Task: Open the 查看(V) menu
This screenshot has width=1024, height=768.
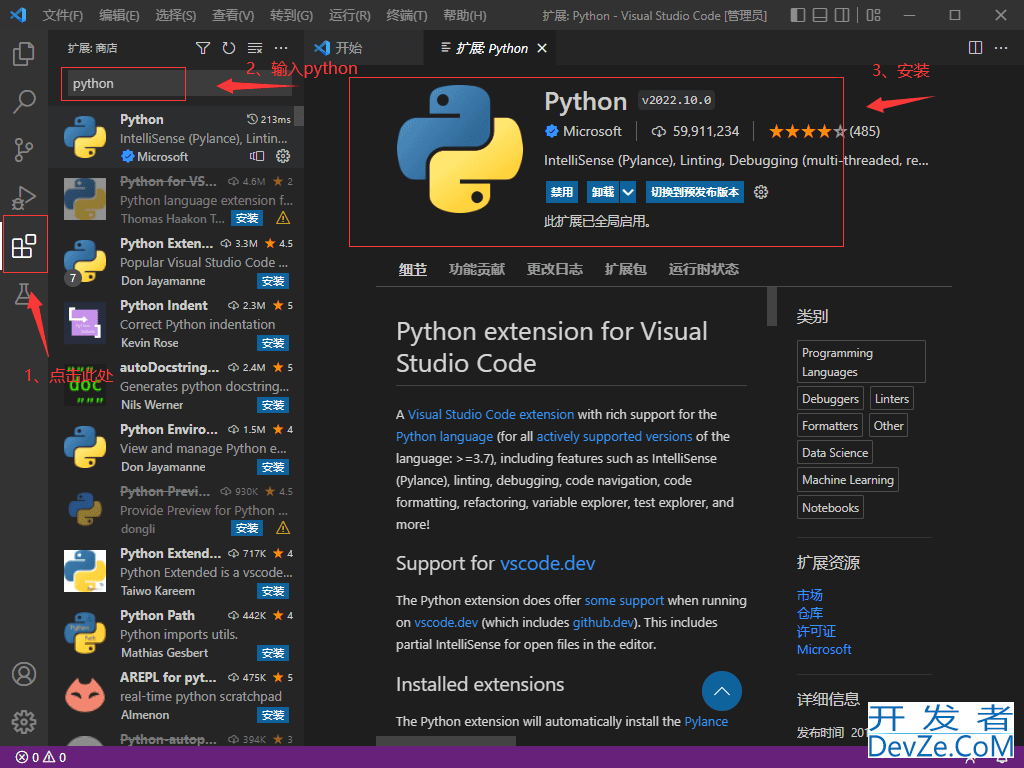Action: [x=233, y=15]
